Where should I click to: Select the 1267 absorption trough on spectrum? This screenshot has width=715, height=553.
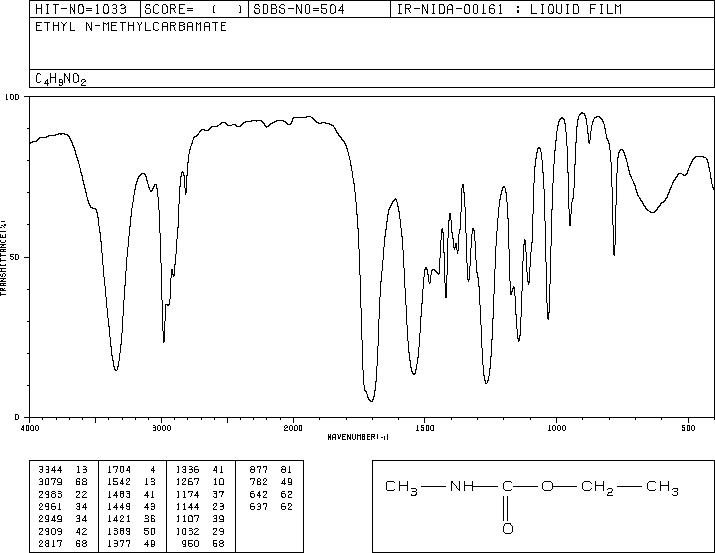point(487,382)
